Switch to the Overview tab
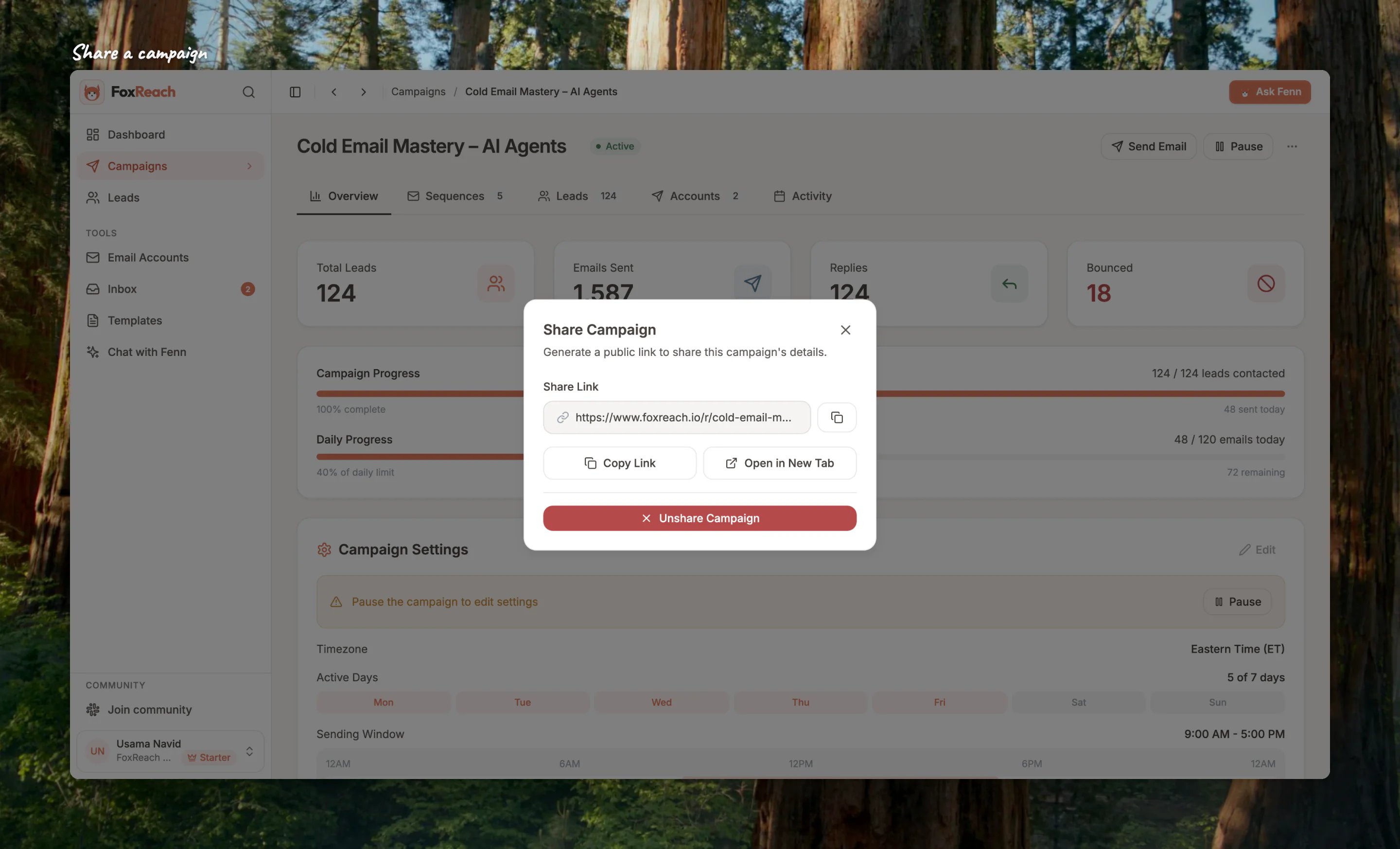The width and height of the screenshot is (1400, 849). [344, 196]
